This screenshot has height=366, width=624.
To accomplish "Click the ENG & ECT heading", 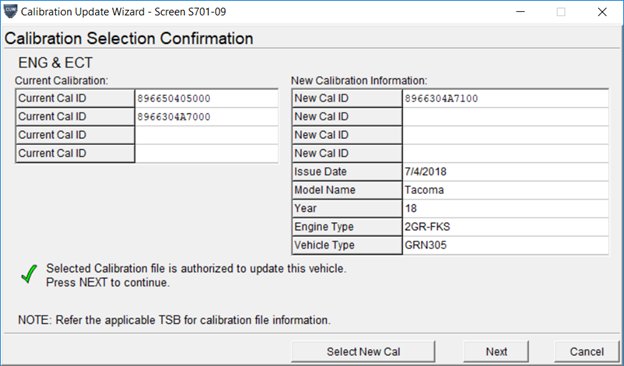I will click(x=55, y=62).
